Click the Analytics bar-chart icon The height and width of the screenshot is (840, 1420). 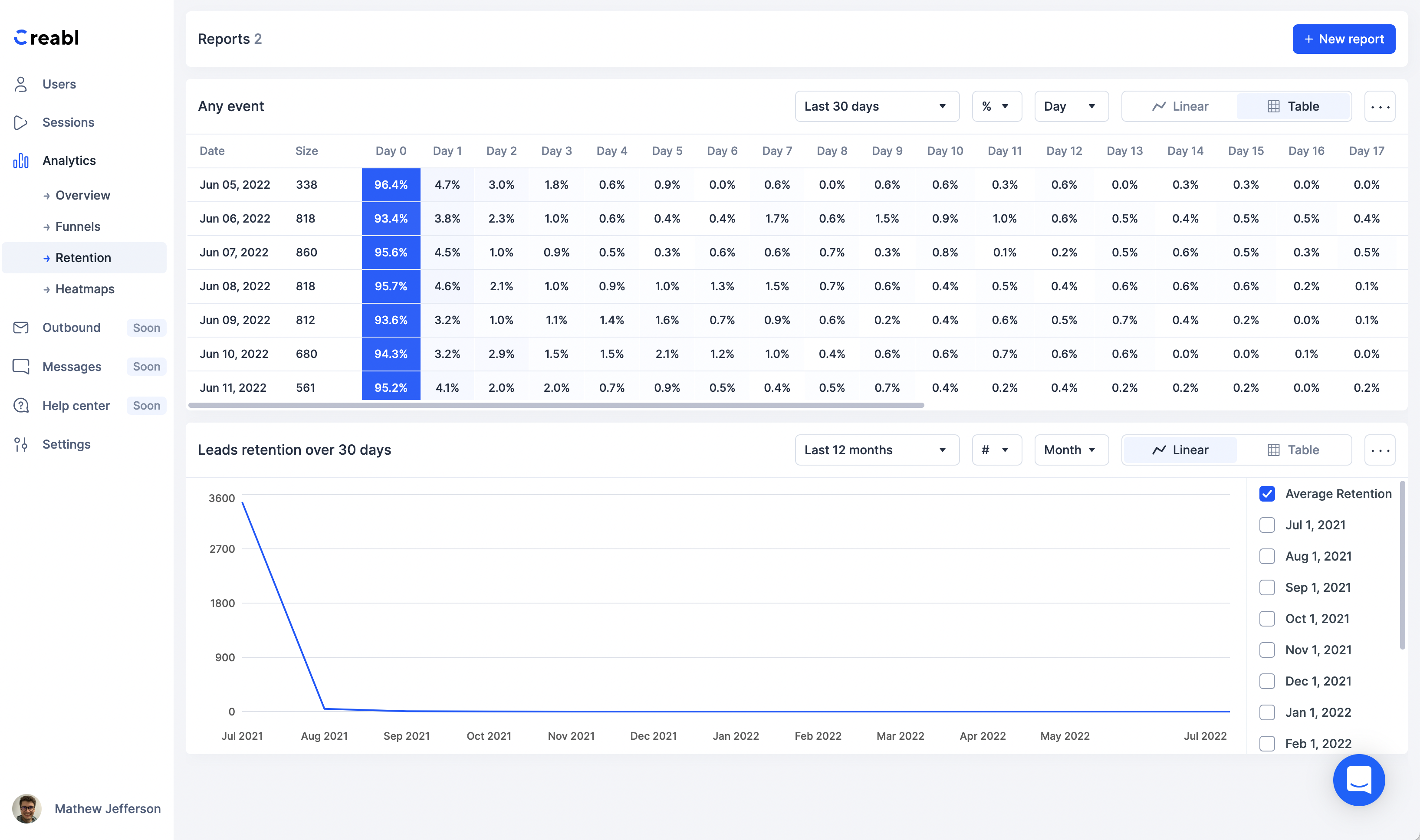pos(20,160)
